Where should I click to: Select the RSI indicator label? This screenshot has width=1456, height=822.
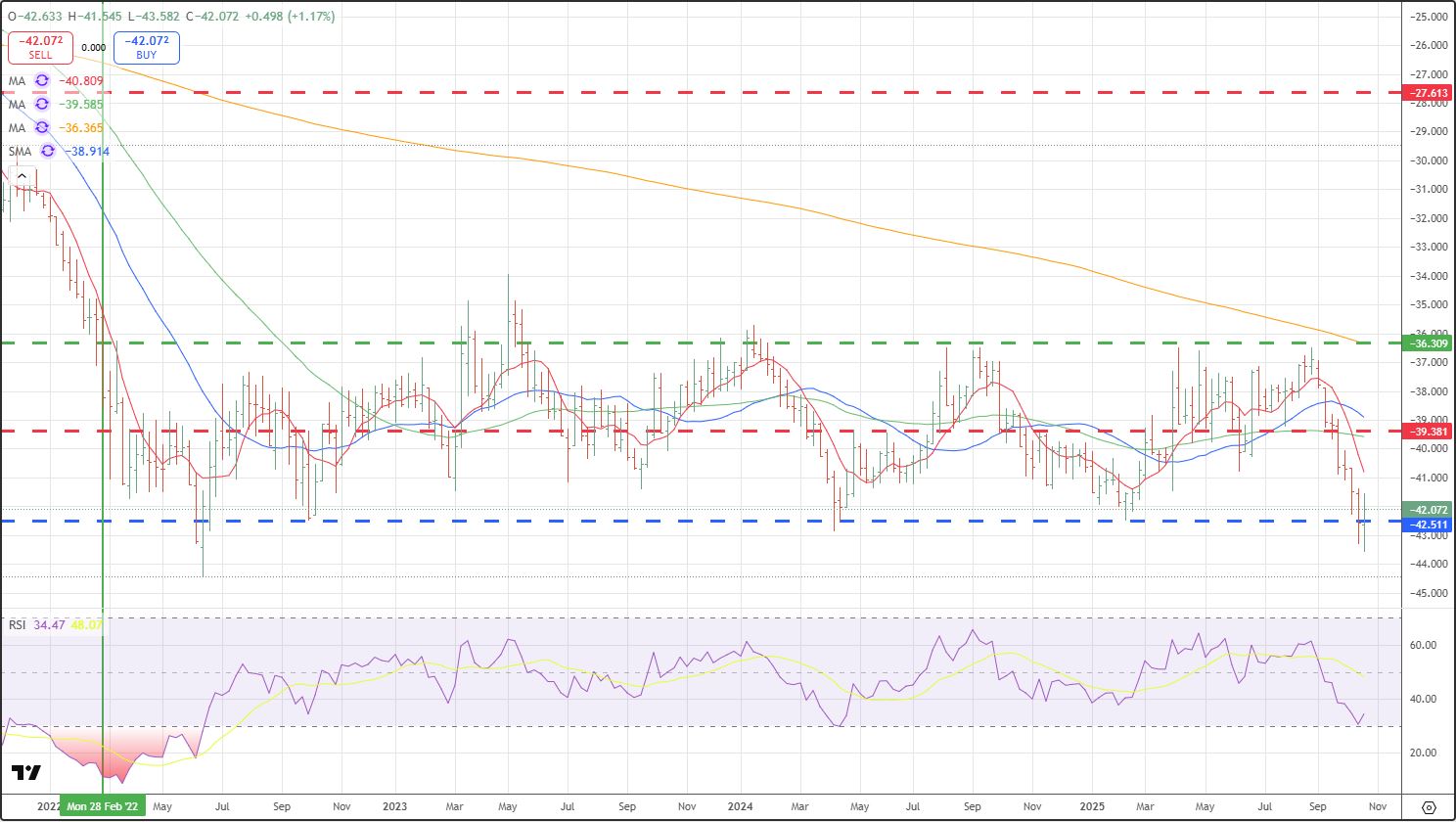tap(18, 624)
